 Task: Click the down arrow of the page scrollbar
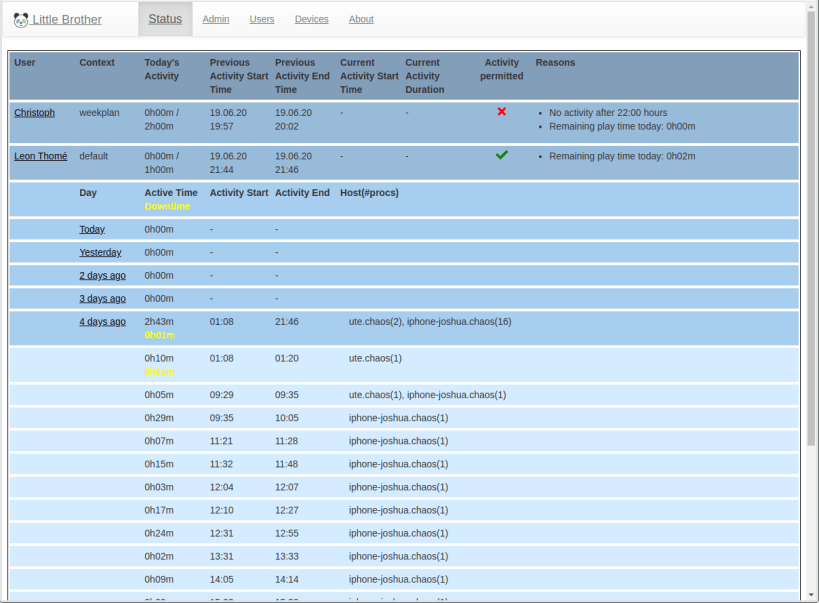(811, 595)
